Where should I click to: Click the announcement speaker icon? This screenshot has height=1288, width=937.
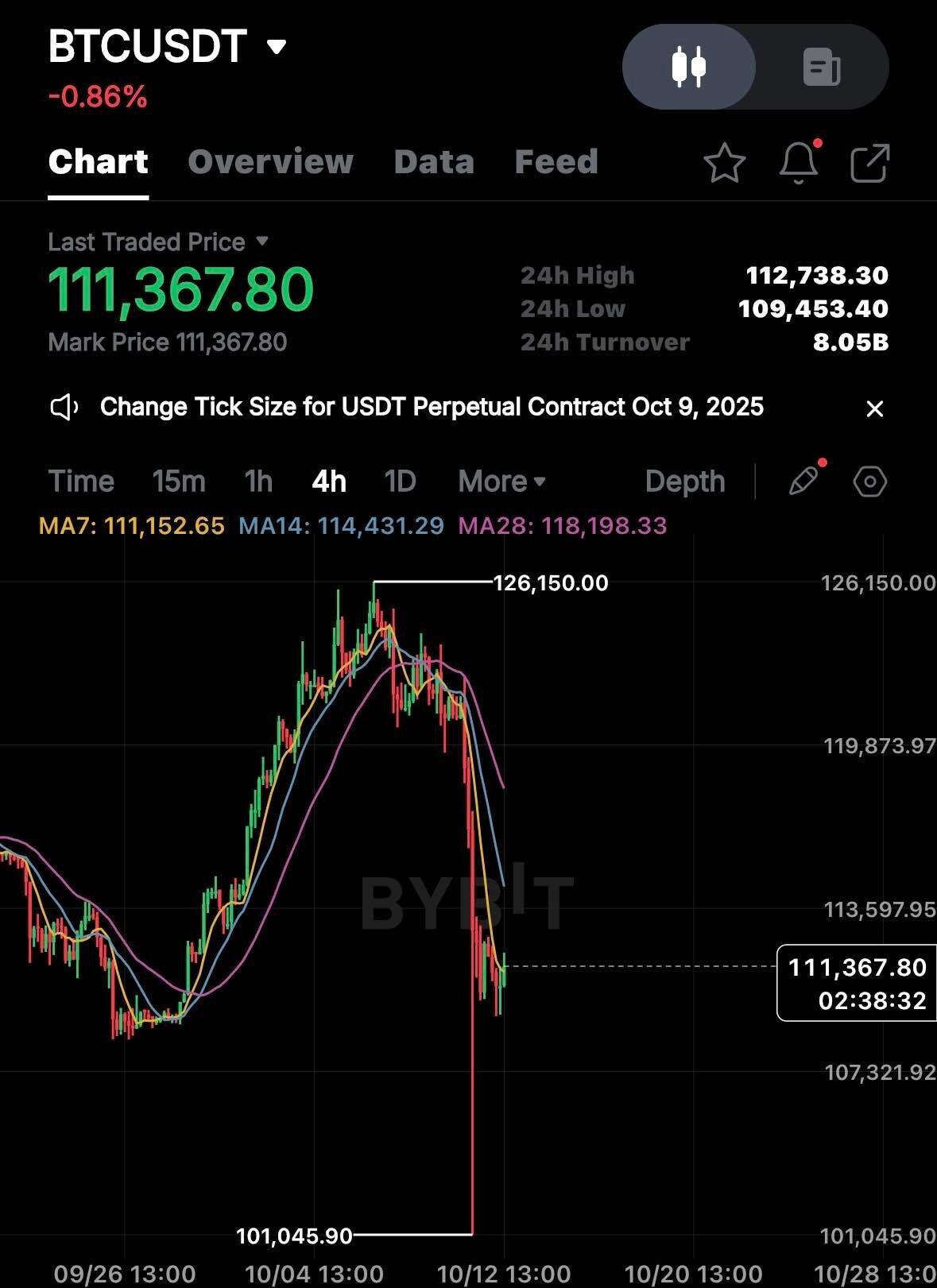click(64, 408)
